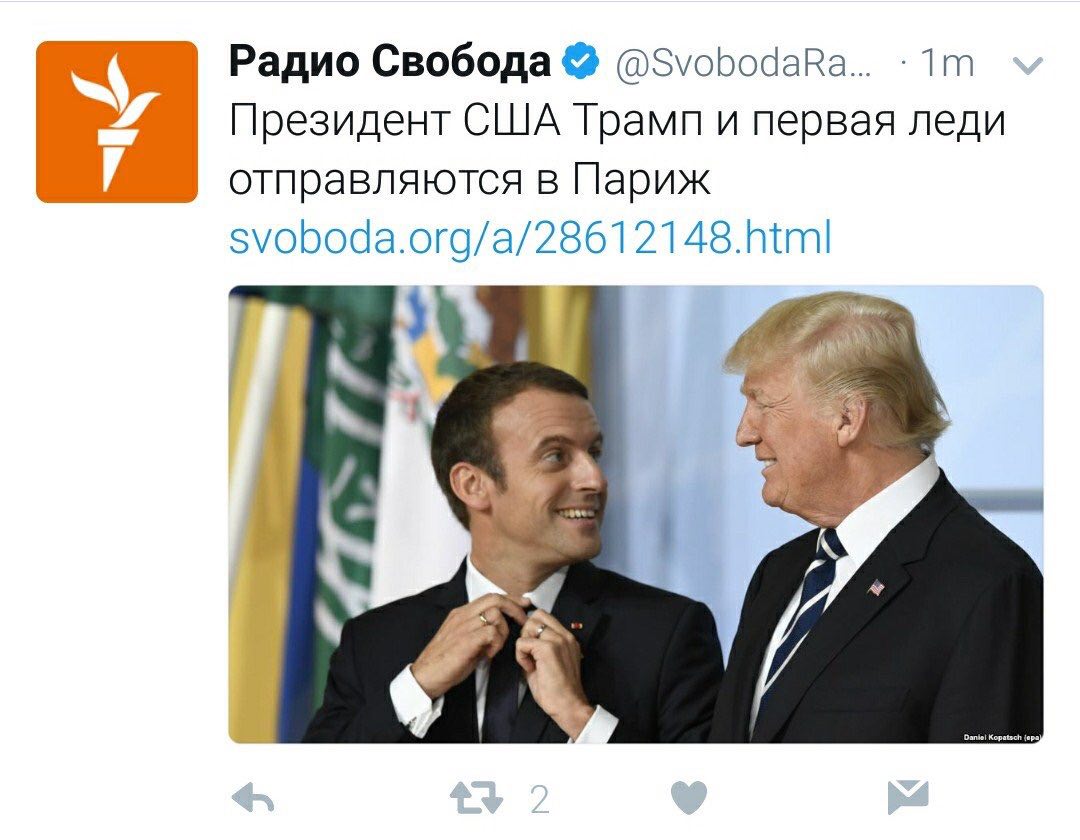This screenshot has width=1080, height=840.
Task: Click the Daniel Kopatsch photo credit
Action: point(1001,737)
